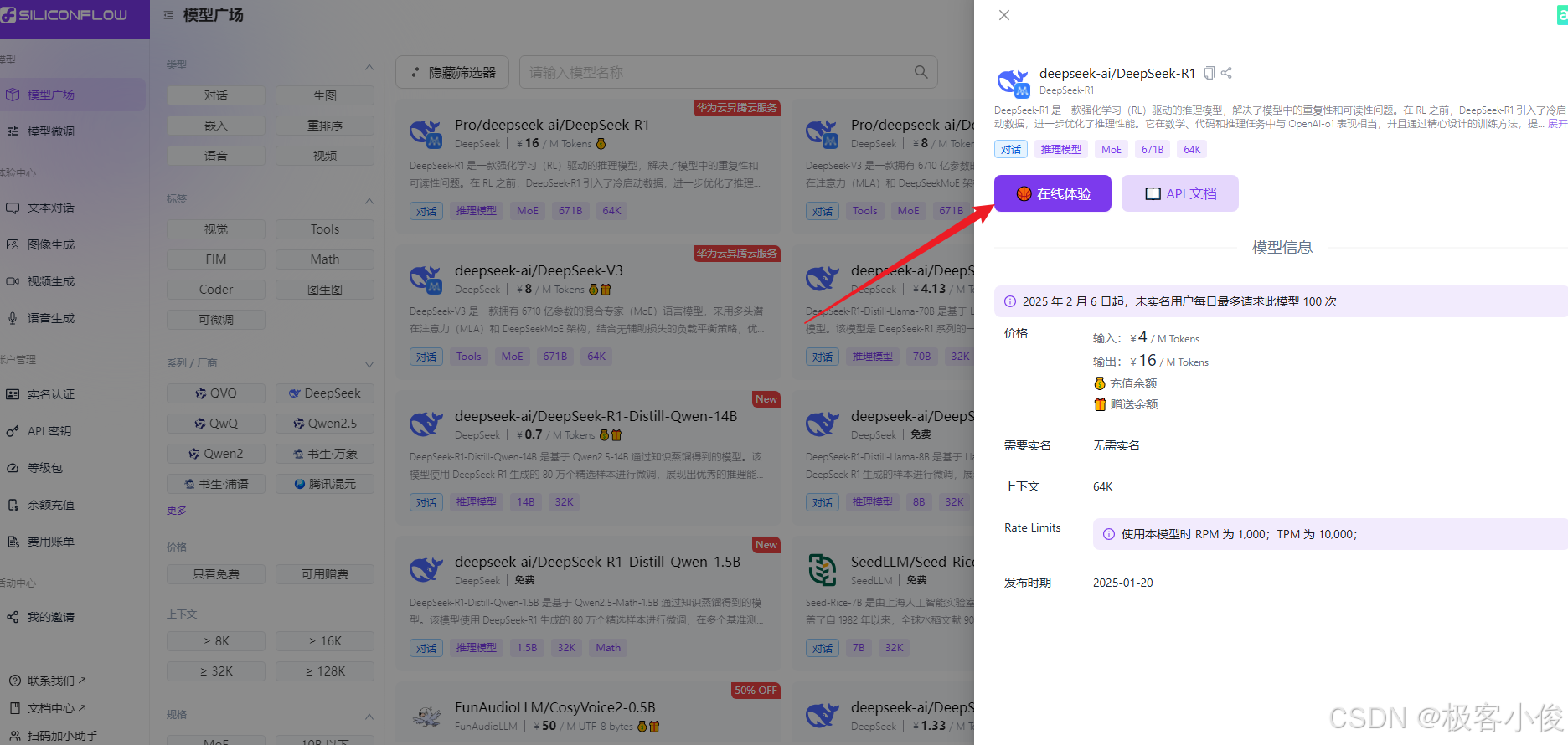1568x745 pixels.
Task: Collapse the sidebar menu icon
Action: [x=168, y=15]
